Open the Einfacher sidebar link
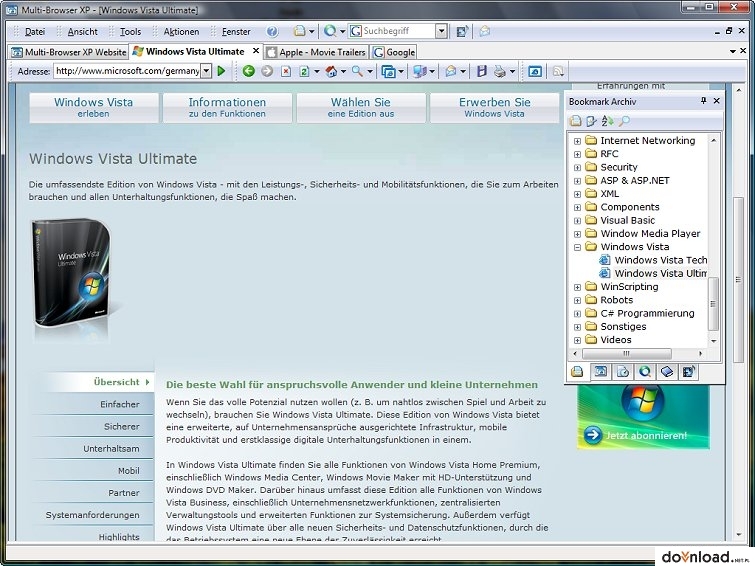This screenshot has height=566, width=755. [x=120, y=404]
